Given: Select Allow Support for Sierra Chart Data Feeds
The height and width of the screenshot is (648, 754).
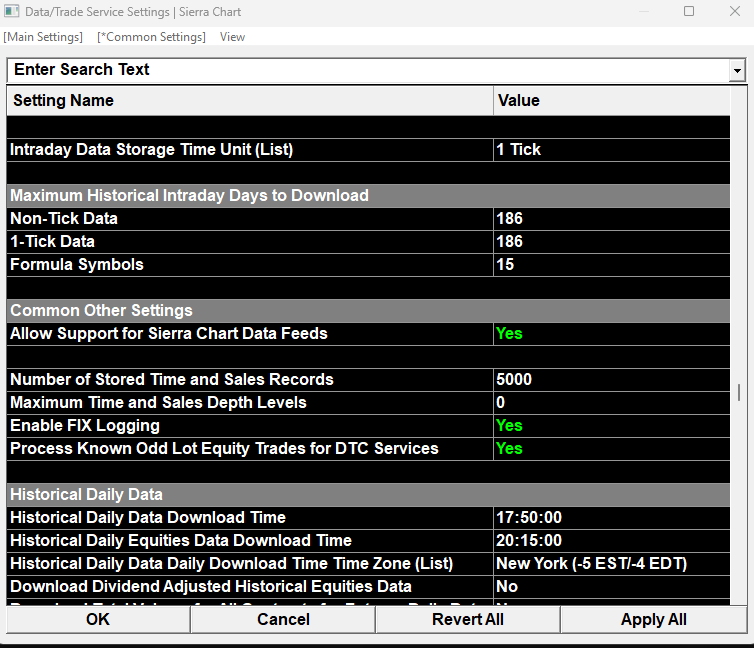Looking at the screenshot, I should (x=250, y=334).
